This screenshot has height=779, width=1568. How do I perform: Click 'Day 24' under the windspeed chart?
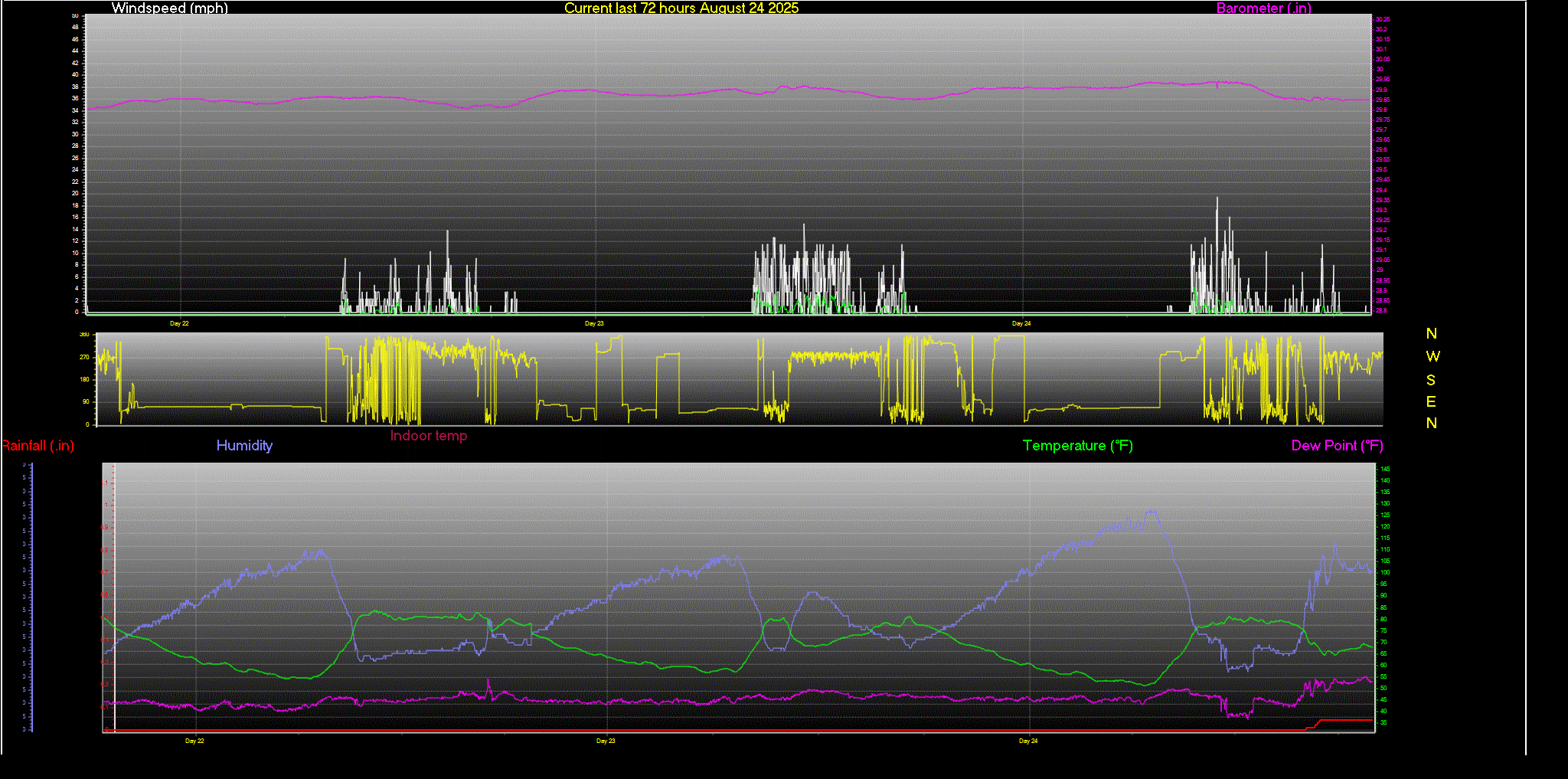click(1021, 323)
